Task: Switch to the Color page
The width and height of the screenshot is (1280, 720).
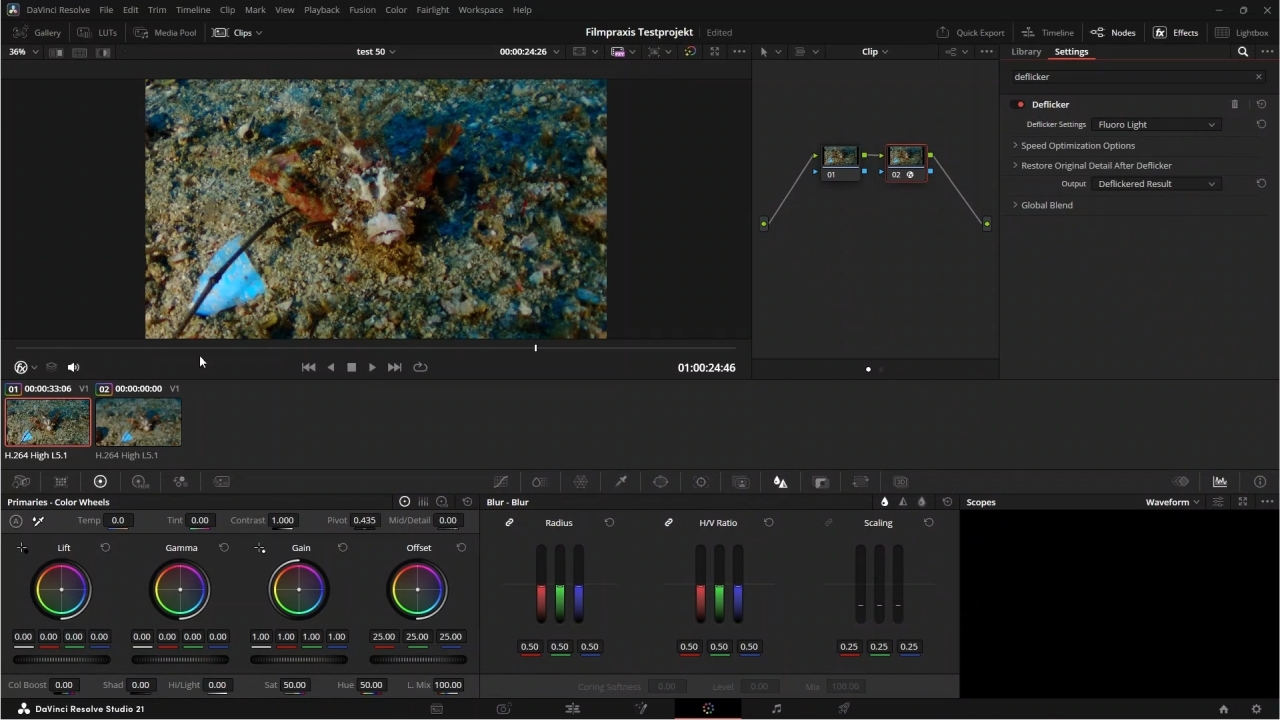Action: pos(708,709)
